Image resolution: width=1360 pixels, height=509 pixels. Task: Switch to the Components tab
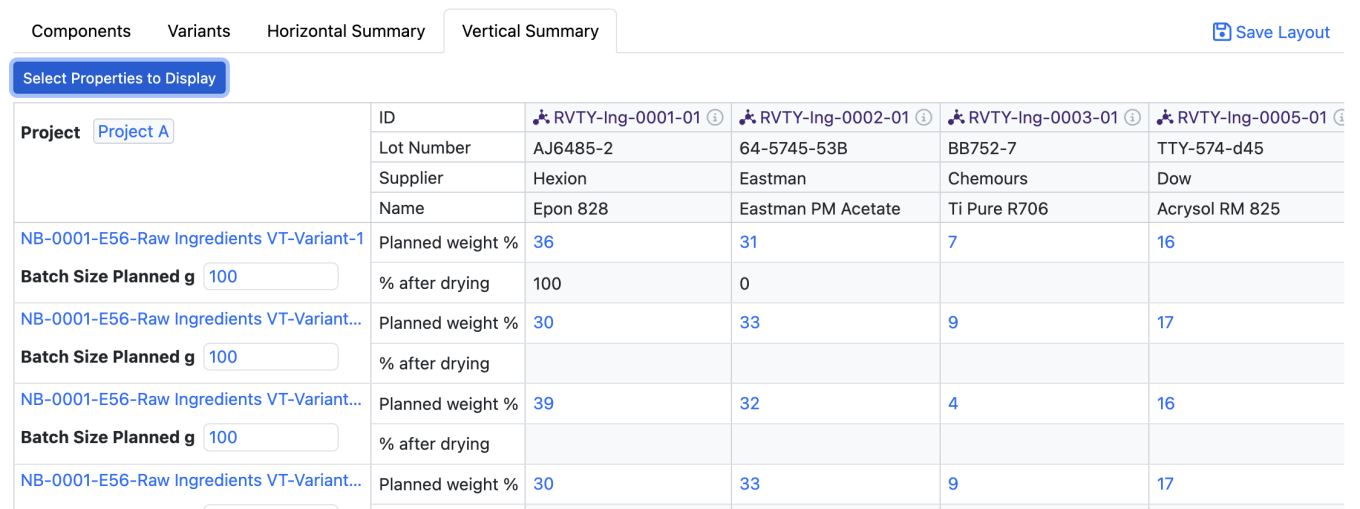(81, 31)
